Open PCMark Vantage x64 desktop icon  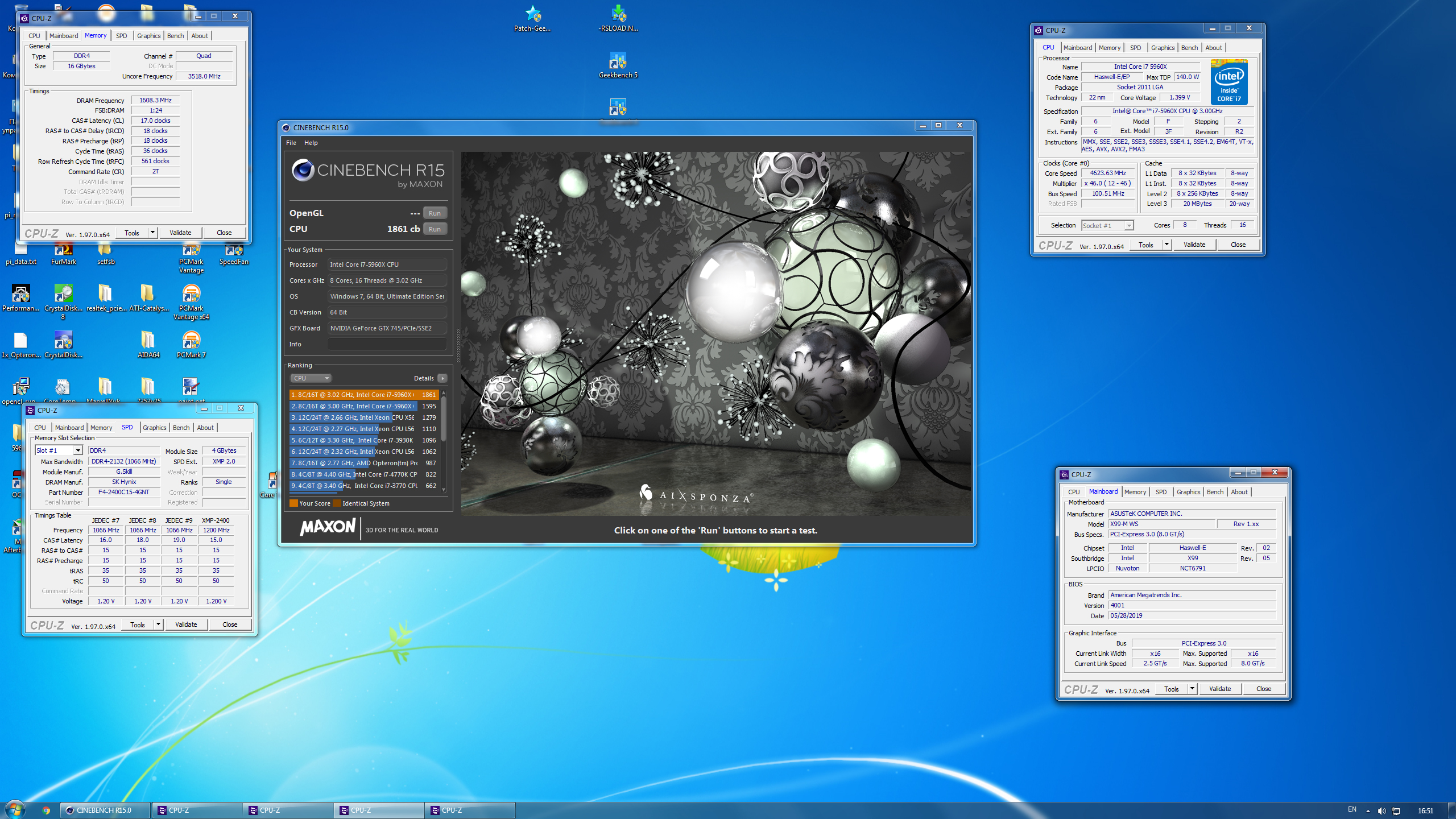tap(191, 303)
